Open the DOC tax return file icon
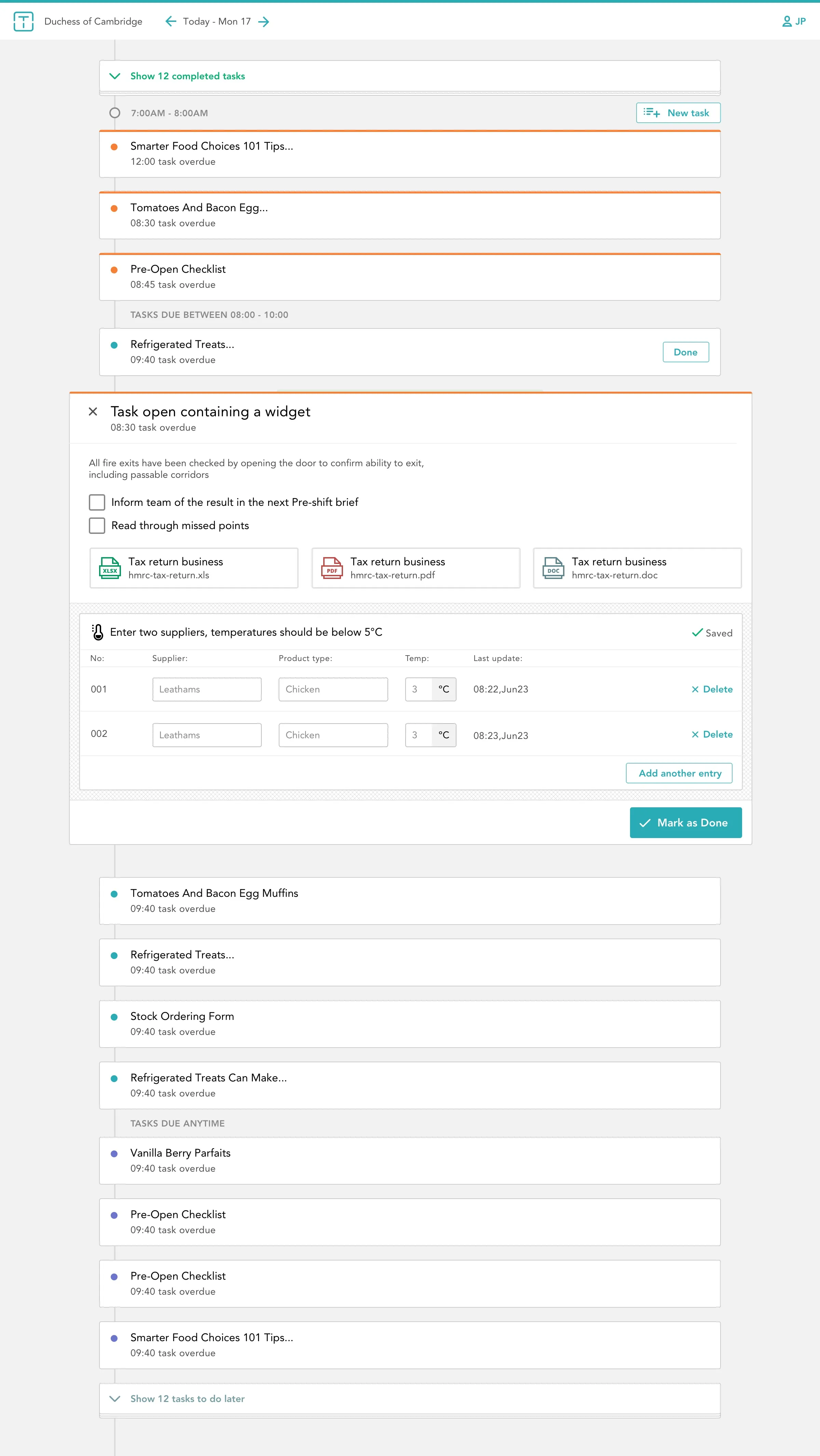 click(x=553, y=568)
